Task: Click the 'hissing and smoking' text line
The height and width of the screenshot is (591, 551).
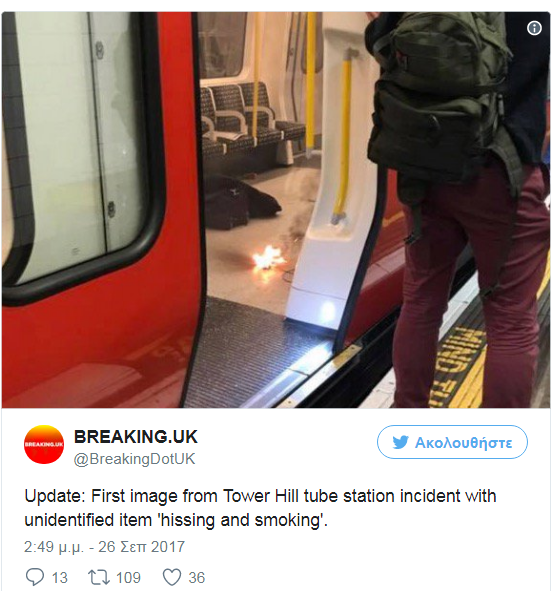Action: click(176, 520)
